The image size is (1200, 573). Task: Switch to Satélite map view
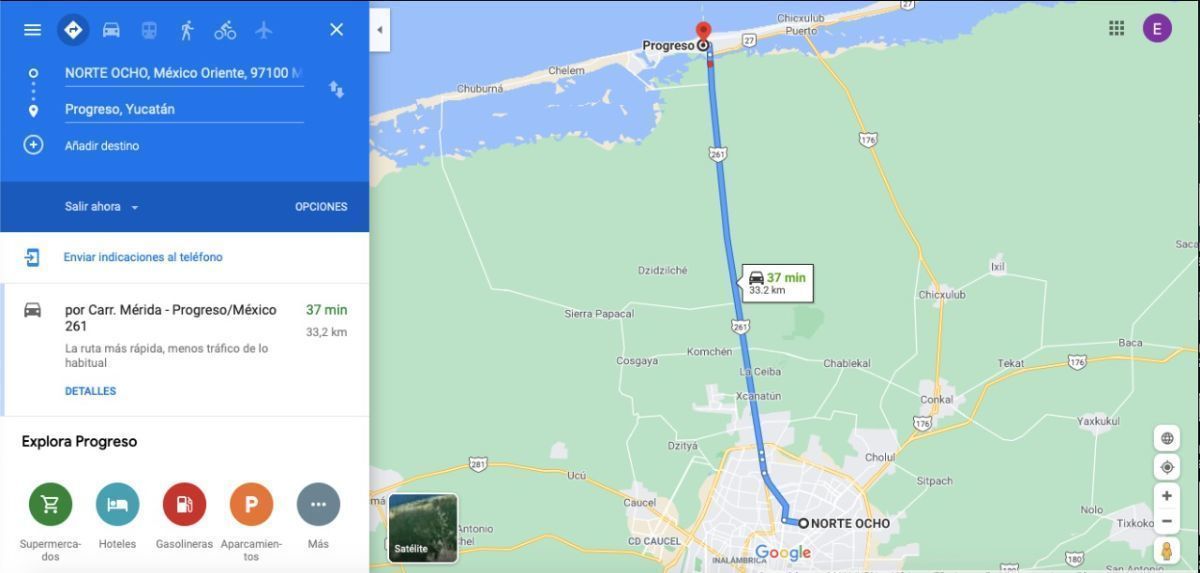click(x=423, y=527)
